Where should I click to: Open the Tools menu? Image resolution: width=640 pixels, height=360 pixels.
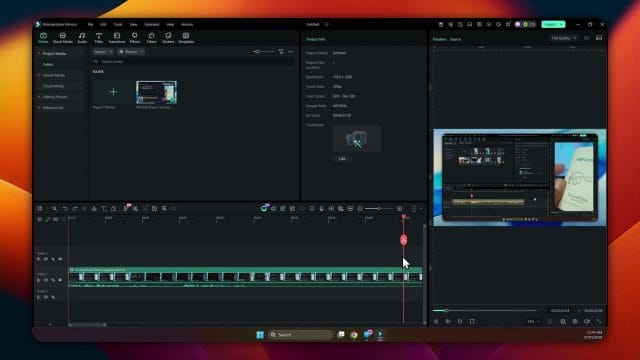[118, 24]
